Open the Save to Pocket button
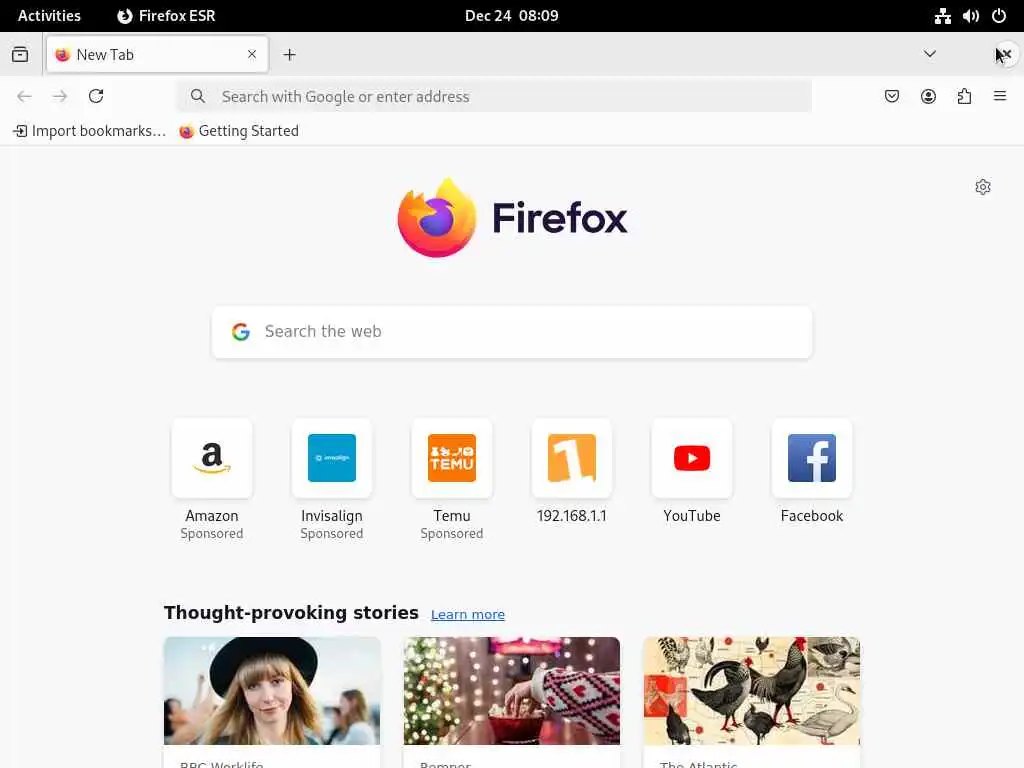This screenshot has height=768, width=1024. pos(891,97)
